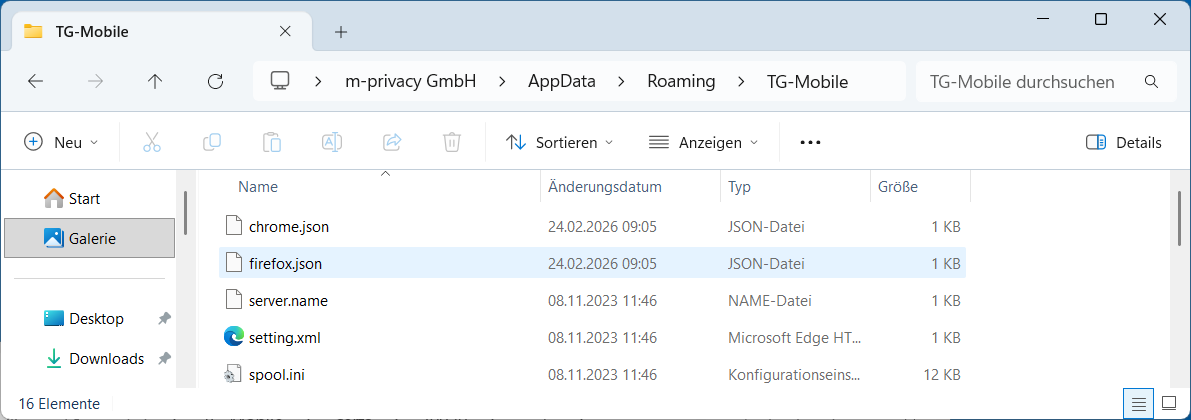The width and height of the screenshot is (1191, 420).
Task: Open the Anzeigen view options dropdown
Action: coord(704,142)
